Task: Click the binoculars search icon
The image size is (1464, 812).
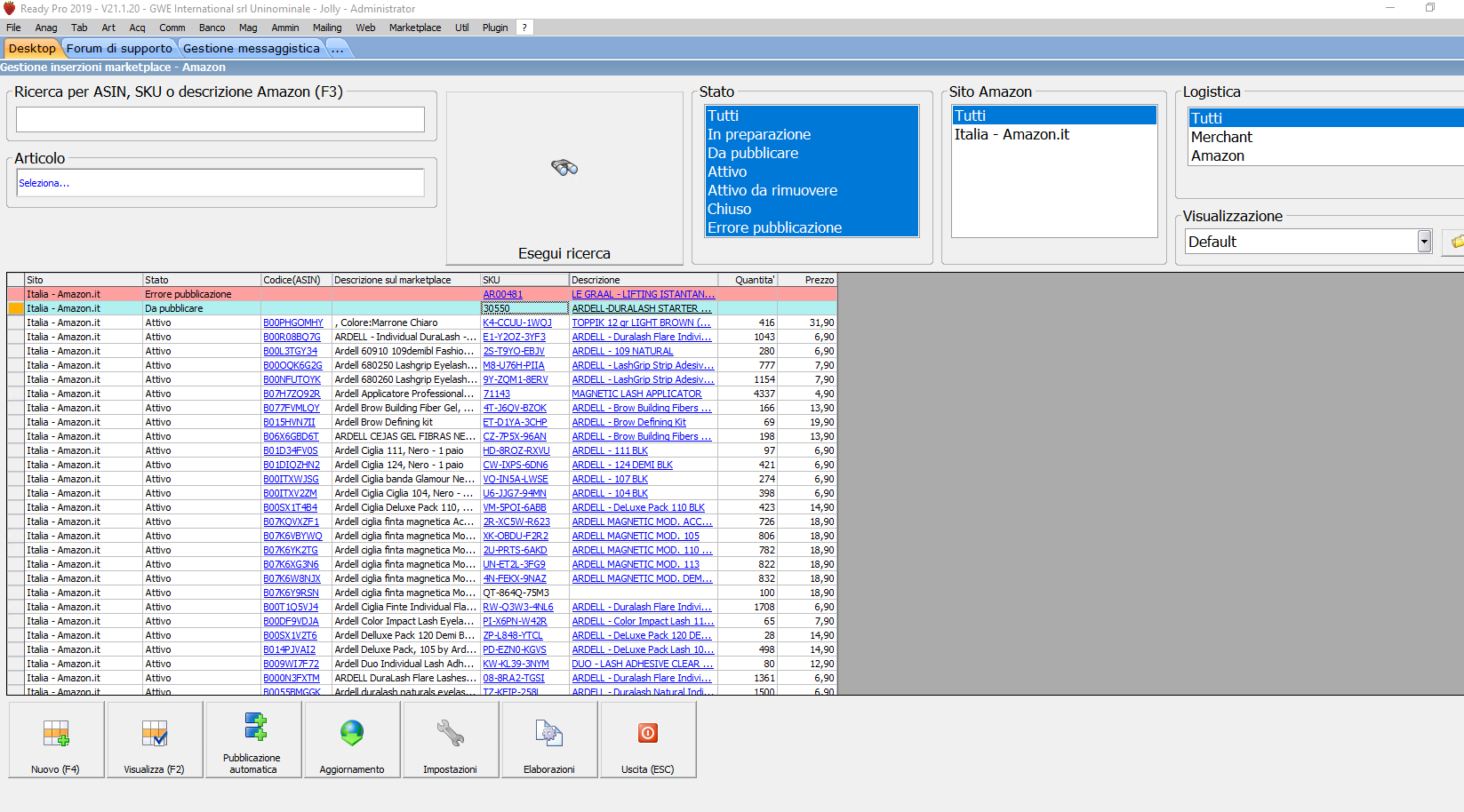Action: [x=564, y=167]
